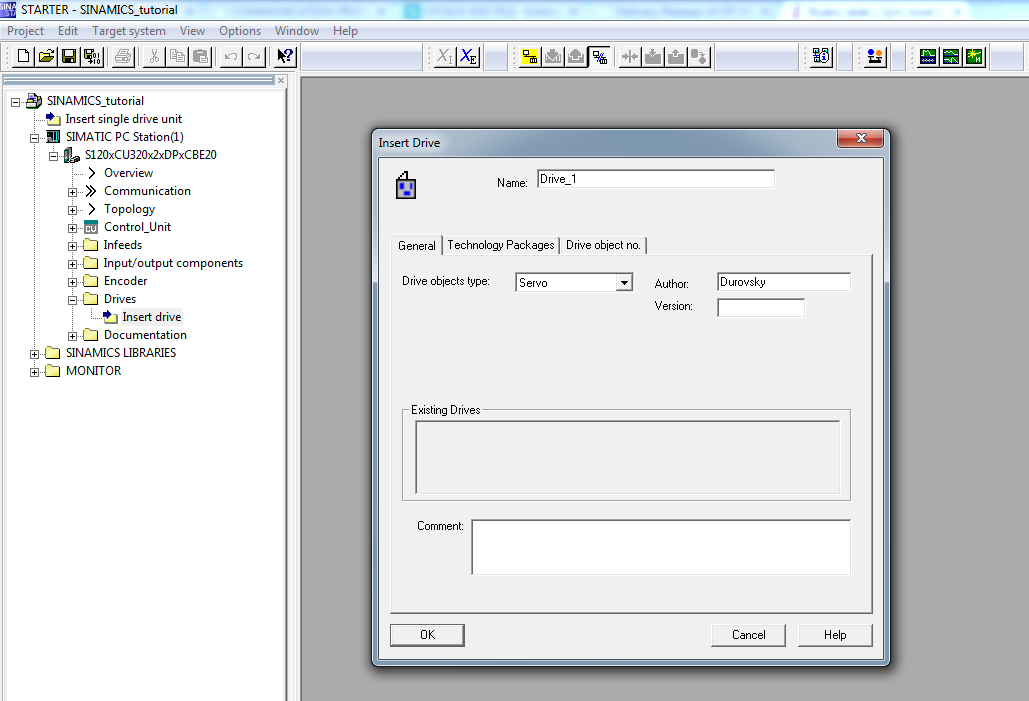
Task: Click the Author input field
Action: (x=784, y=282)
